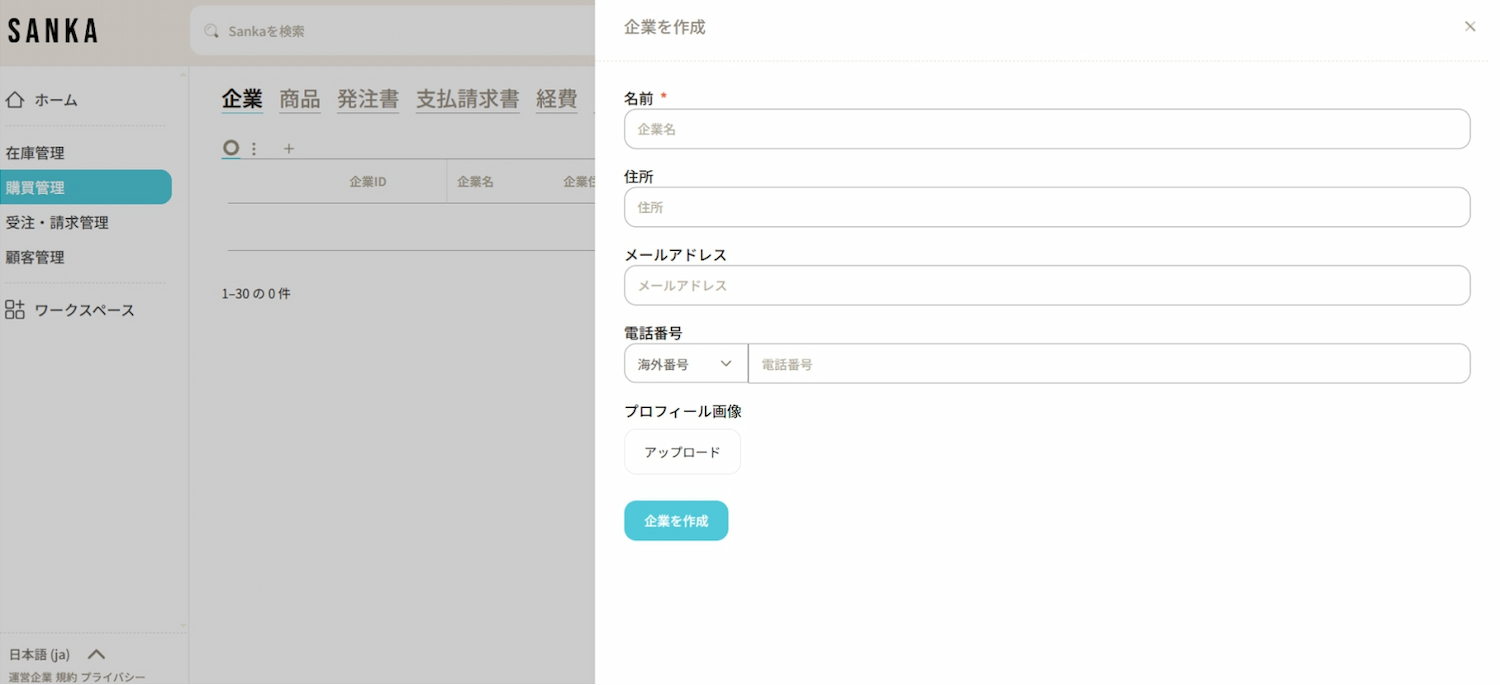Switch to the 商品 tab
This screenshot has width=1500, height=685.
pos(300,99)
